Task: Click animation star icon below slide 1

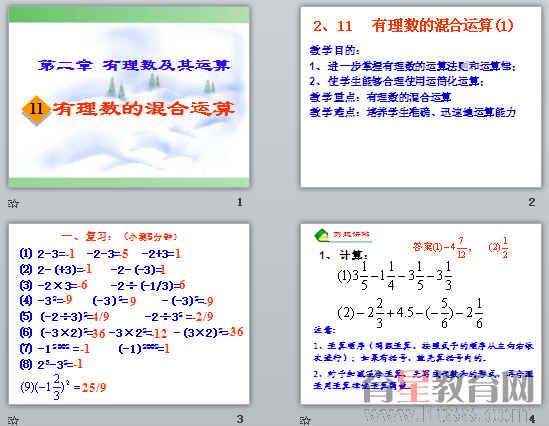Action: click(x=13, y=203)
